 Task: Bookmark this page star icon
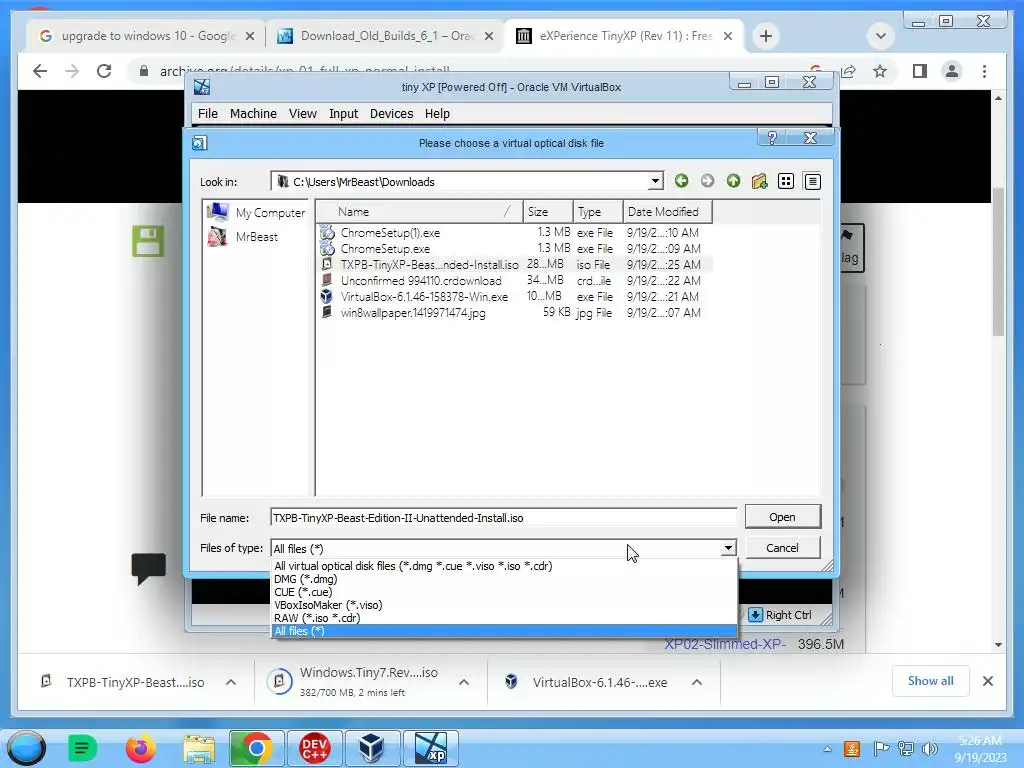point(880,71)
